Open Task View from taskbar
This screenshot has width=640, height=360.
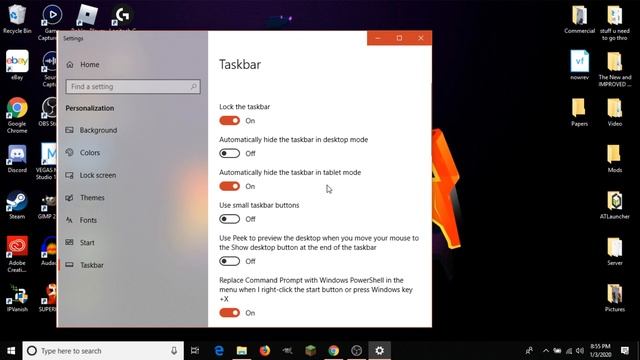[x=195, y=351]
